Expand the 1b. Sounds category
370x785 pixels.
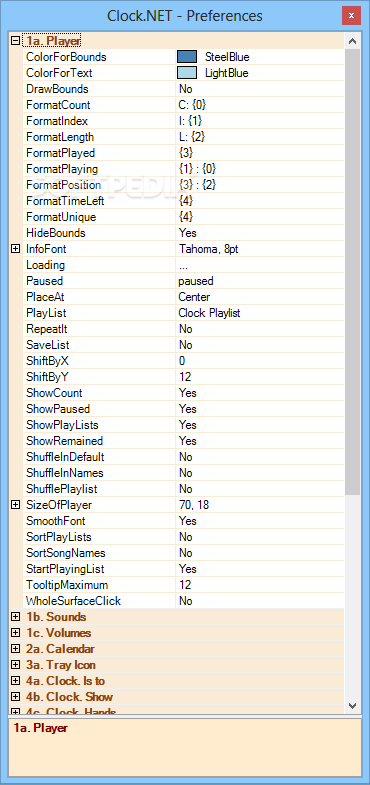16,617
